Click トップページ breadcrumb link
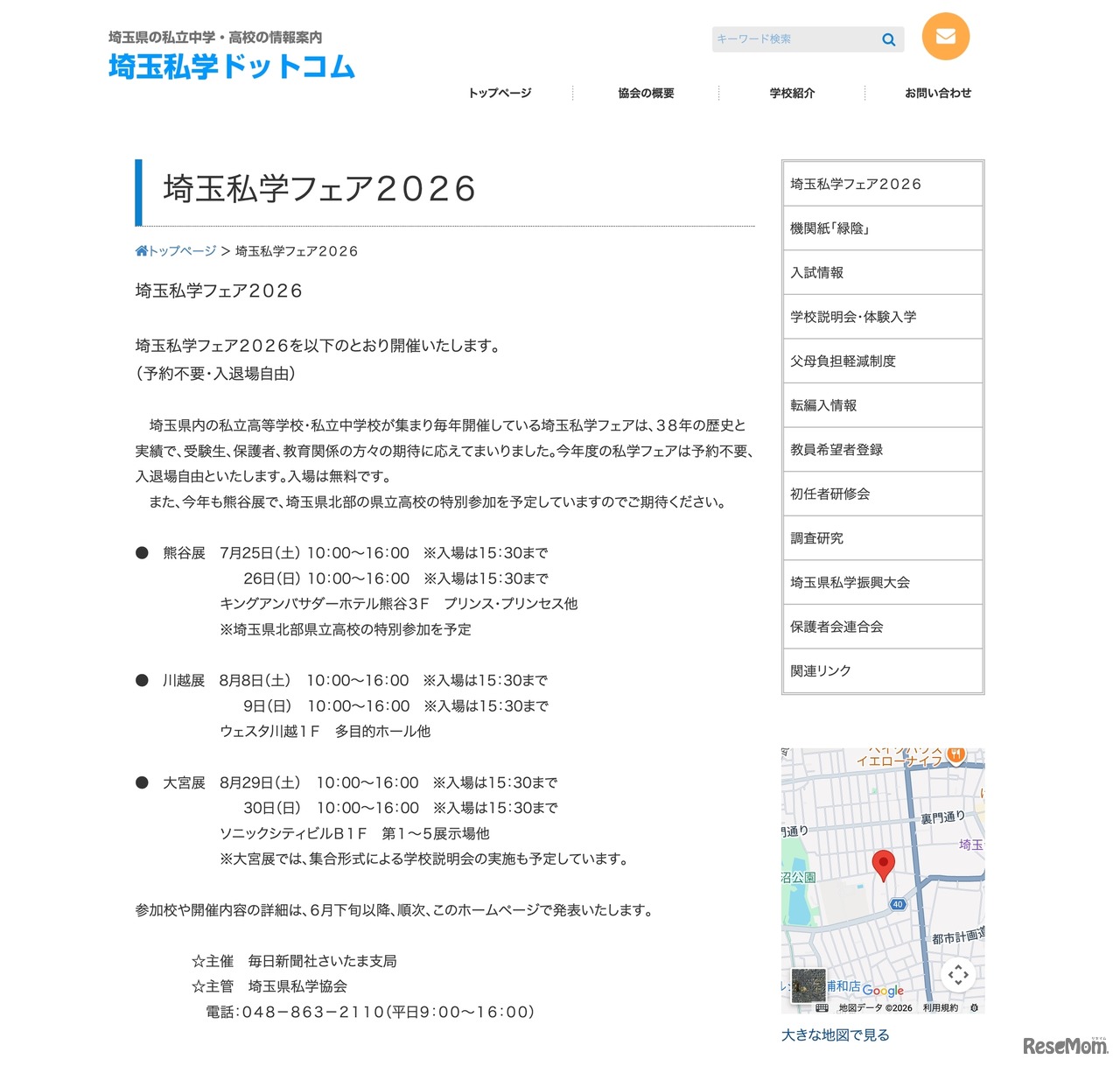This screenshot has width=1120, height=1066. (182, 251)
